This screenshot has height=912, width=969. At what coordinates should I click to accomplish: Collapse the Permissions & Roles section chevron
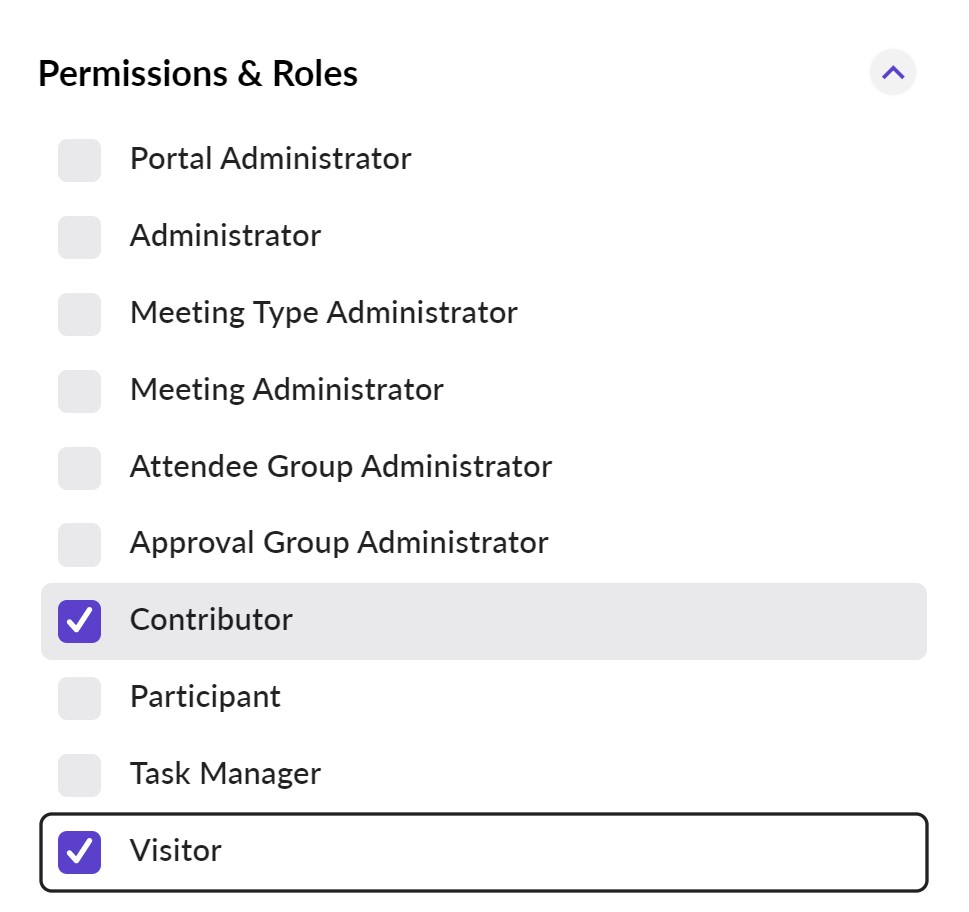[892, 73]
